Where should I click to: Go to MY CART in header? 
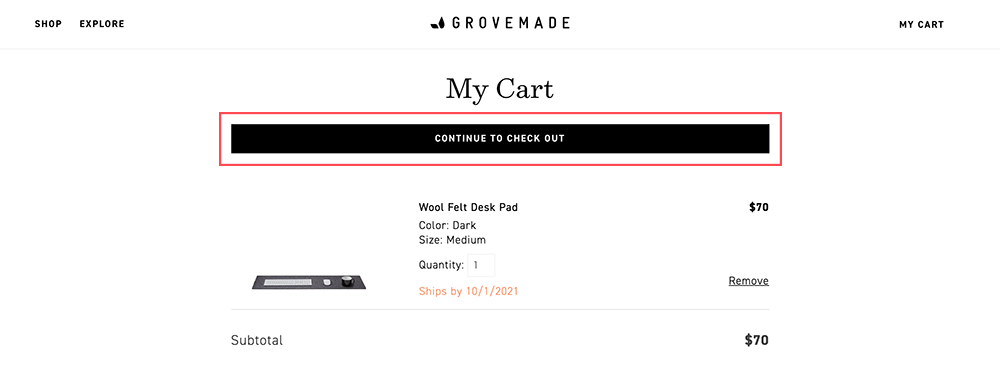coord(921,25)
